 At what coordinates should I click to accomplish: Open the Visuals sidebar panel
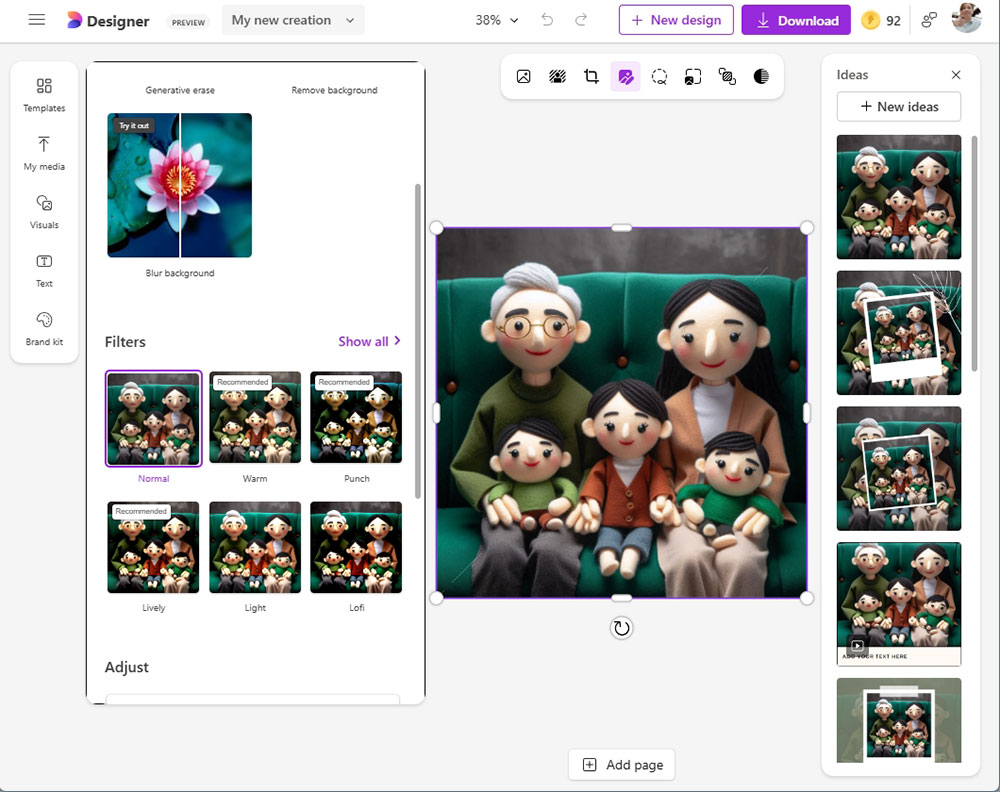[44, 212]
